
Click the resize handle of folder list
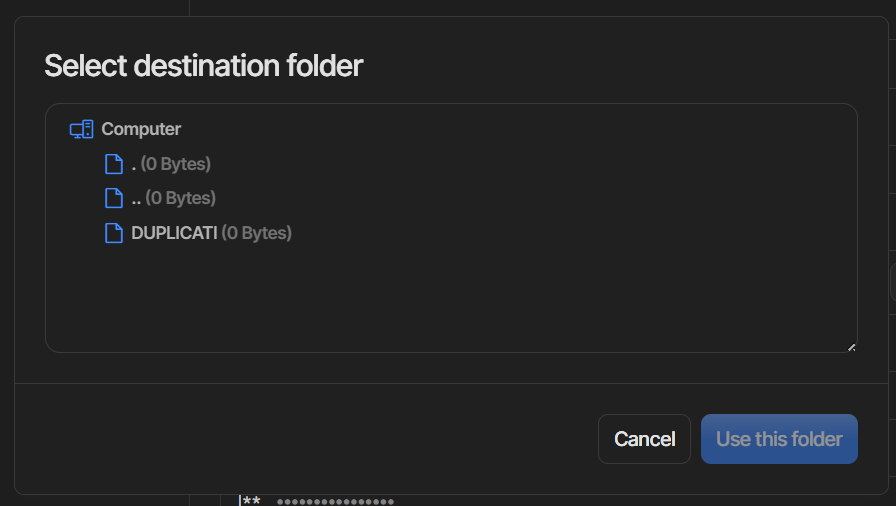851,347
